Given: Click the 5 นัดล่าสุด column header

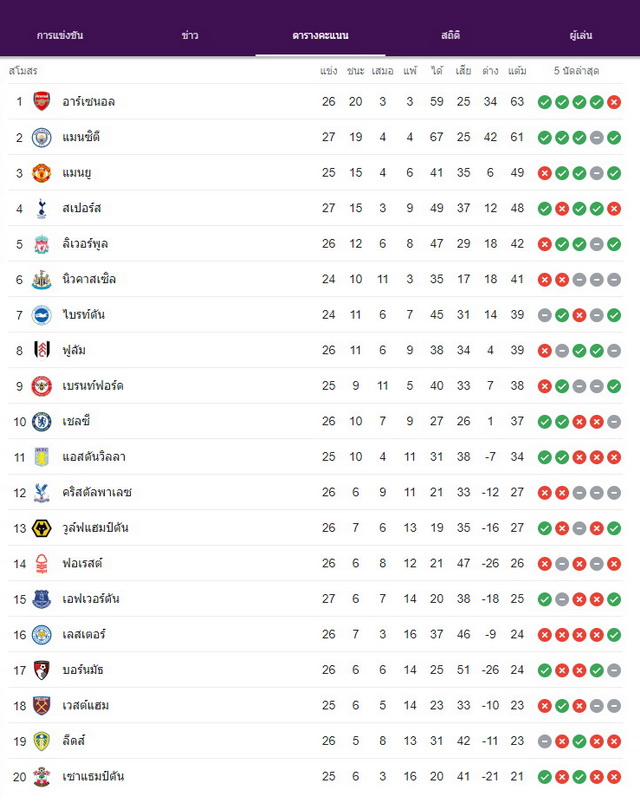Looking at the screenshot, I should (x=577, y=71).
